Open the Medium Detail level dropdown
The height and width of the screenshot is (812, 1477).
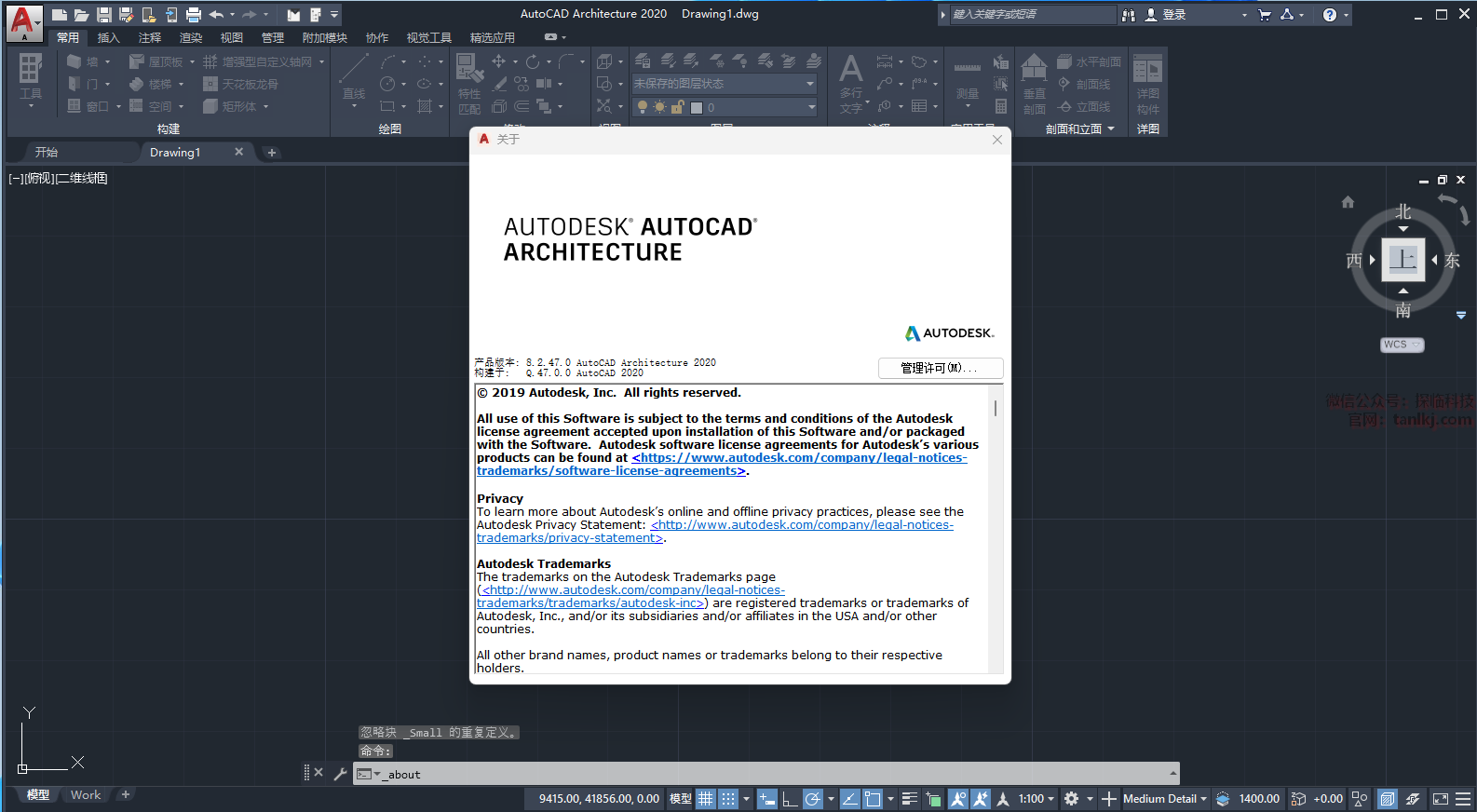1164,799
